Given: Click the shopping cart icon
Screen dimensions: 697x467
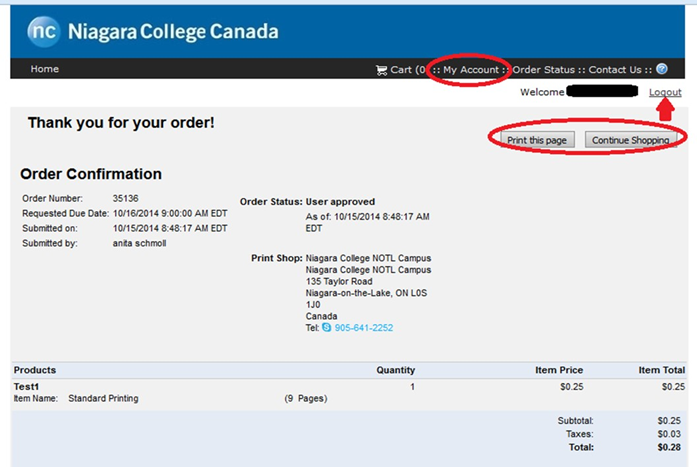Looking at the screenshot, I should point(381,70).
